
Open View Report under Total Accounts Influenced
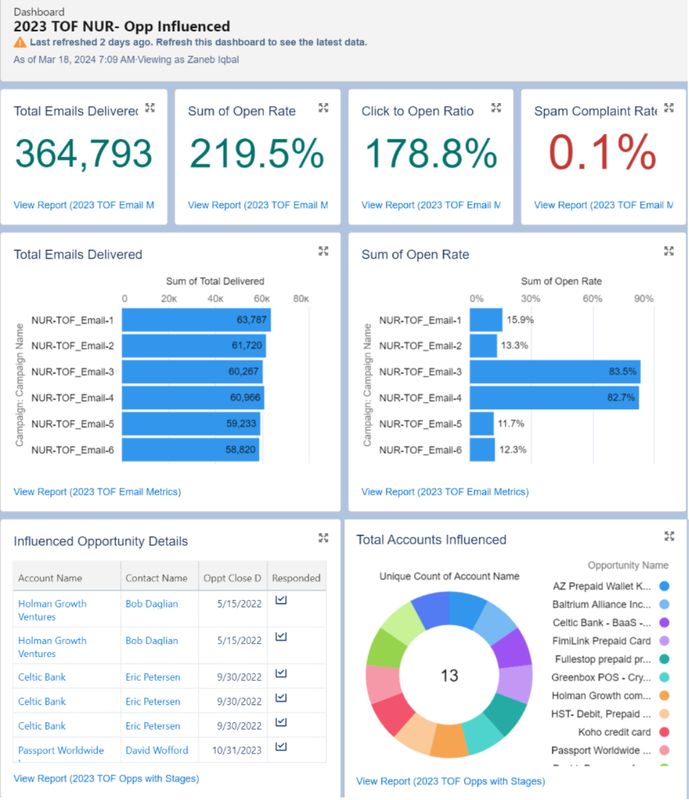pos(451,781)
